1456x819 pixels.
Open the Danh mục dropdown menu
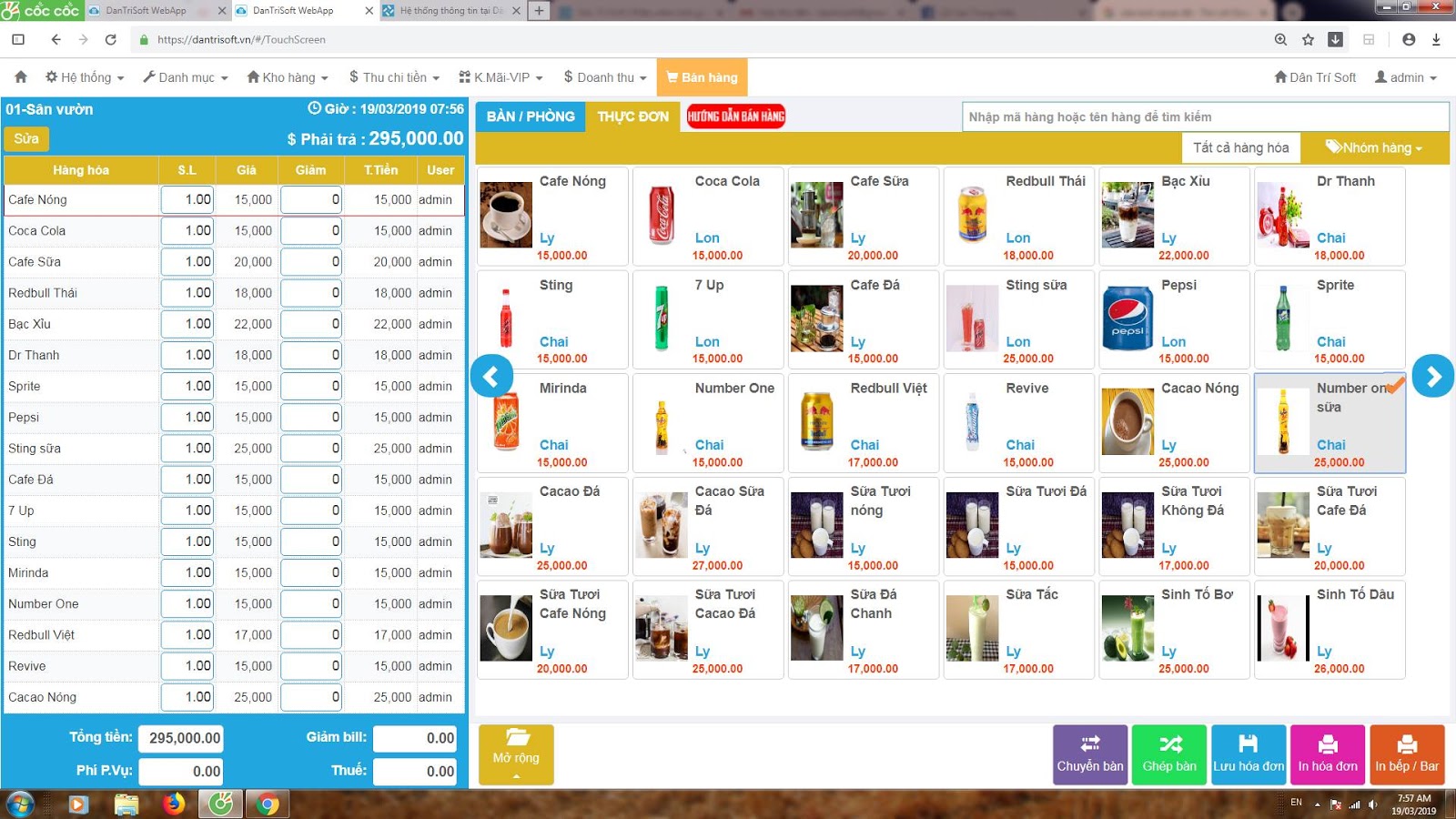click(186, 77)
